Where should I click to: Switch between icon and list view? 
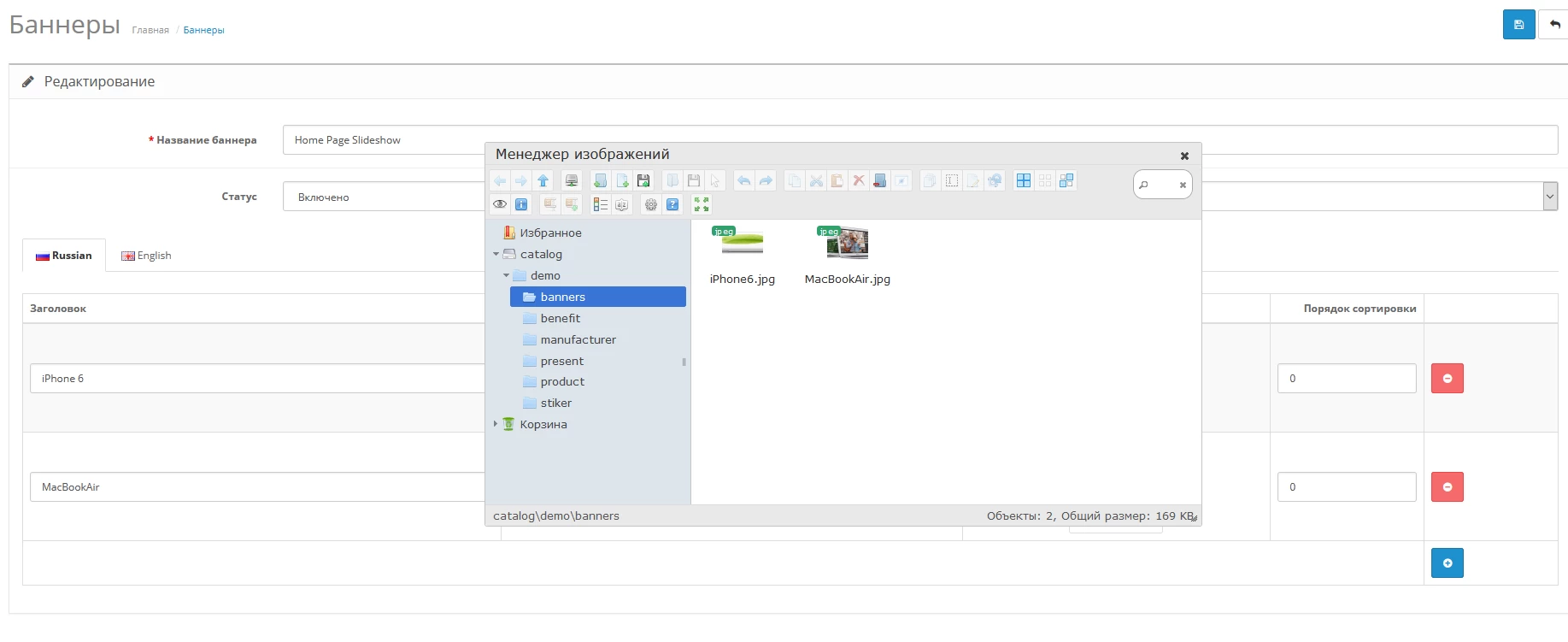(601, 204)
